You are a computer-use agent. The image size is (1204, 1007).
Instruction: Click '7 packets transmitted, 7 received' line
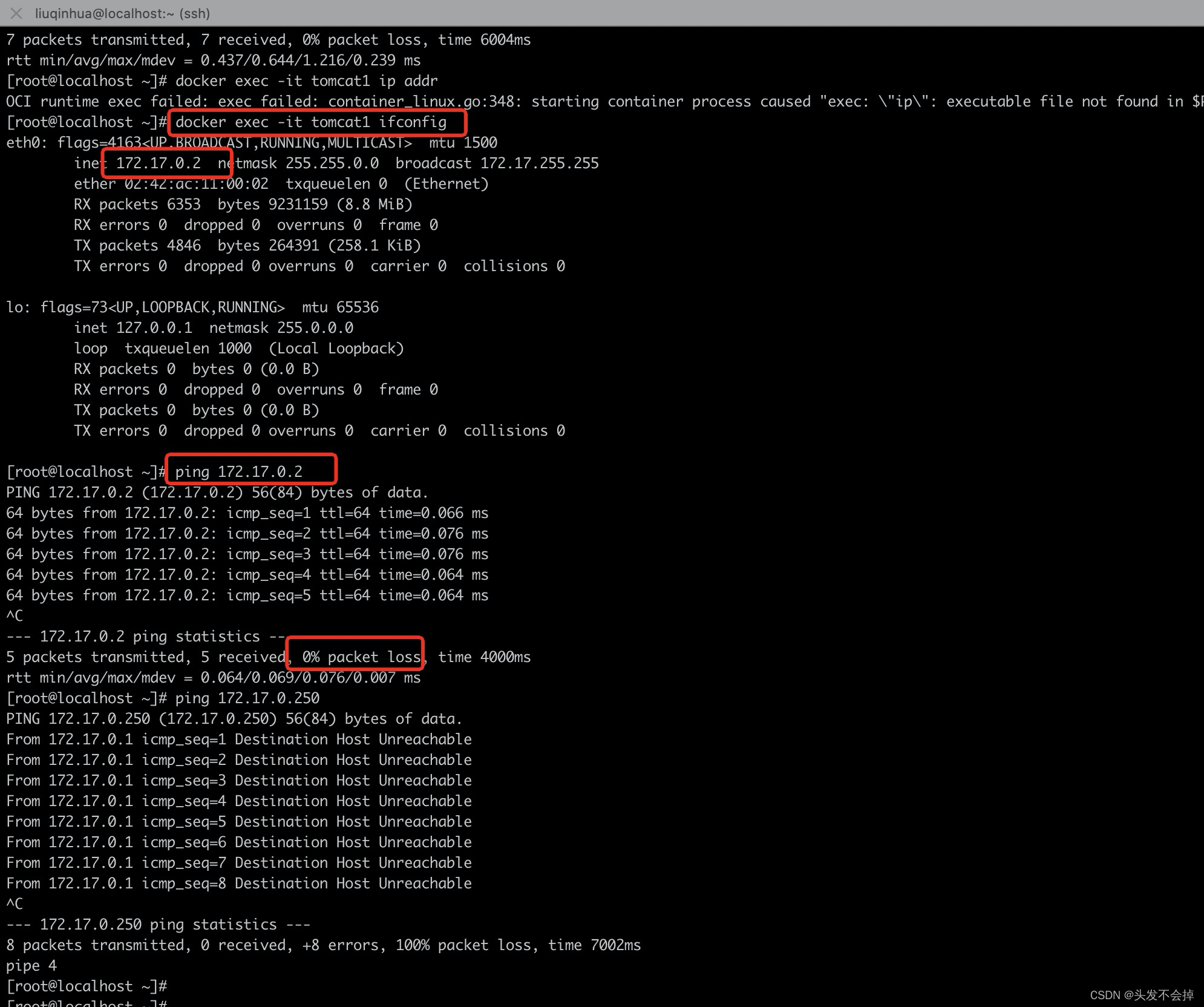click(269, 40)
